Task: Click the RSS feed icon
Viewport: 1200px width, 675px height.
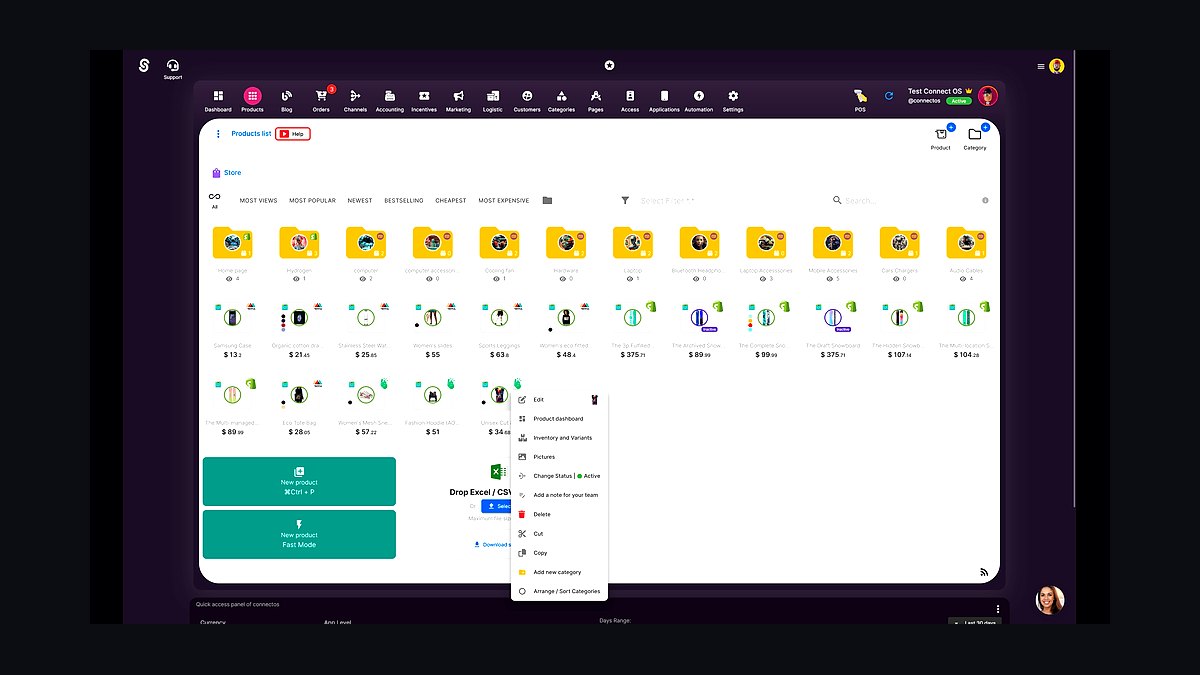Action: tap(984, 572)
